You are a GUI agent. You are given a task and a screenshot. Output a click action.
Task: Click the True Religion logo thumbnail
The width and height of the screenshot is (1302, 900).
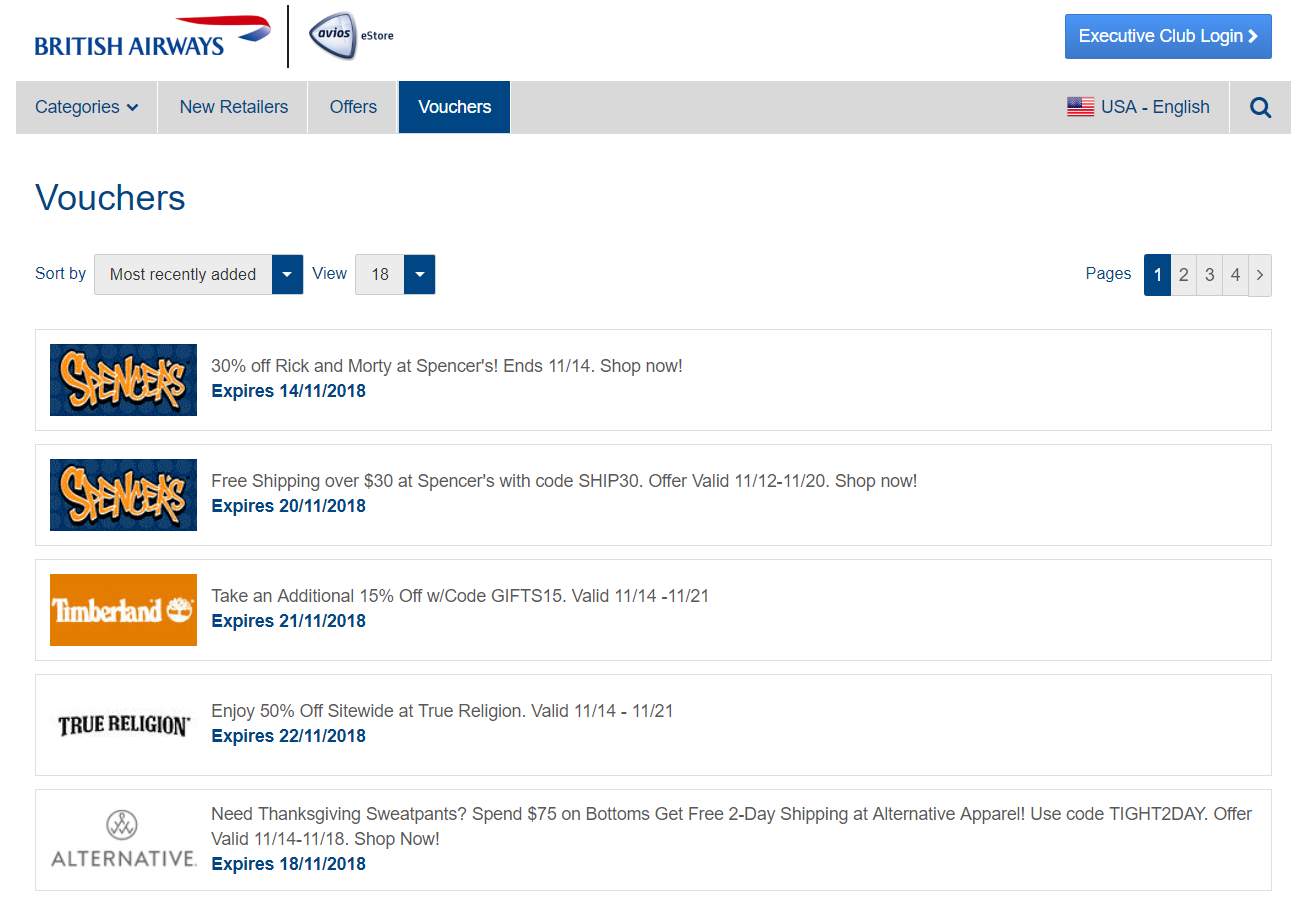pos(123,725)
